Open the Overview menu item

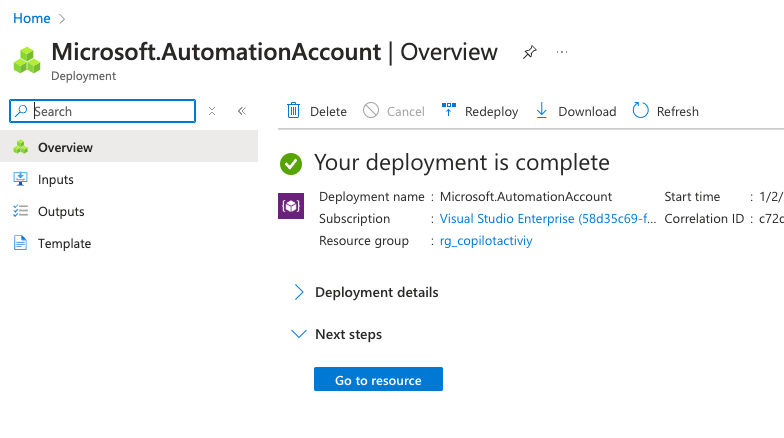[x=65, y=147]
